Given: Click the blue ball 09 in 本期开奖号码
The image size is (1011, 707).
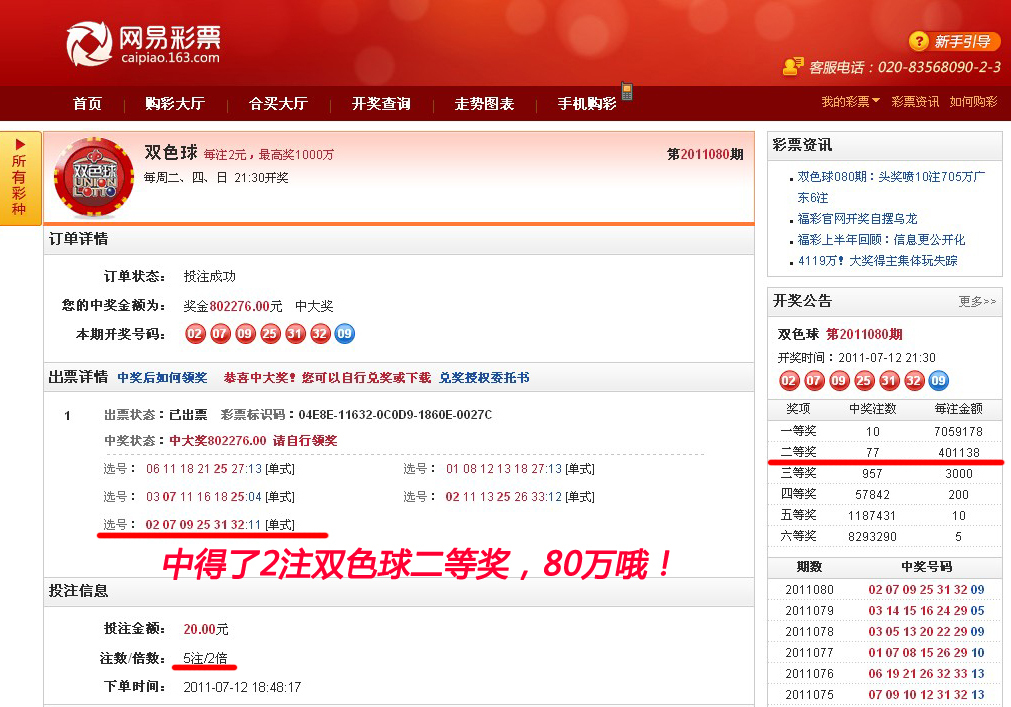Looking at the screenshot, I should (x=345, y=334).
